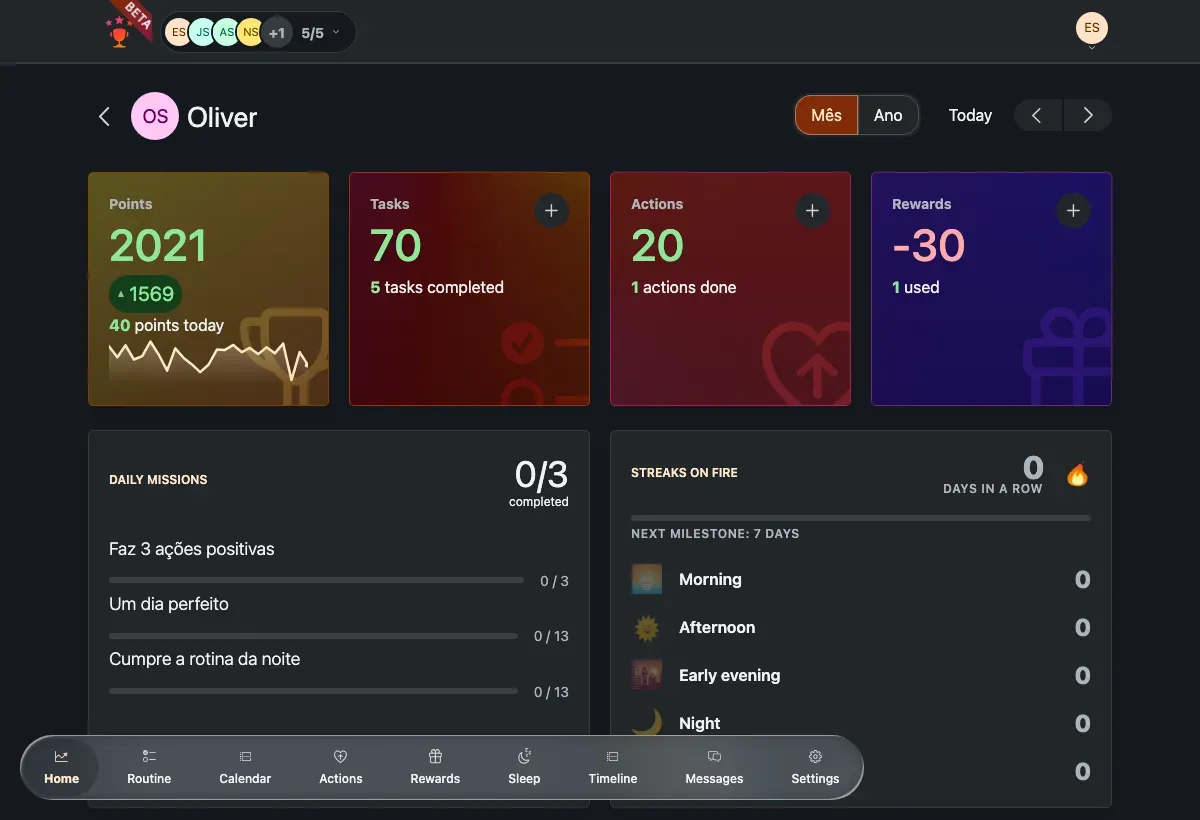Open the Routine tab
Screen dimensions: 1200x820
tap(149, 767)
